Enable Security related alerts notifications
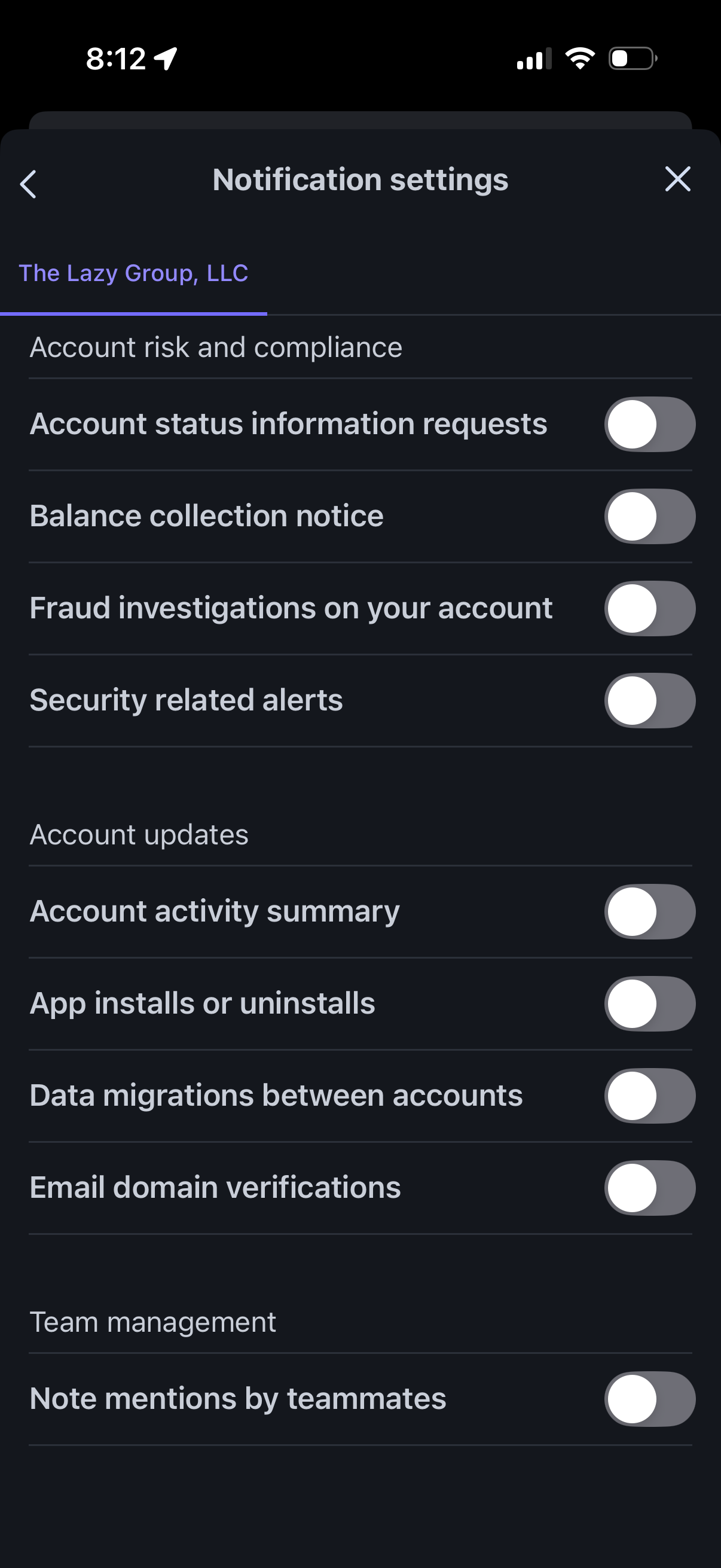The image size is (721, 1568). coord(649,700)
